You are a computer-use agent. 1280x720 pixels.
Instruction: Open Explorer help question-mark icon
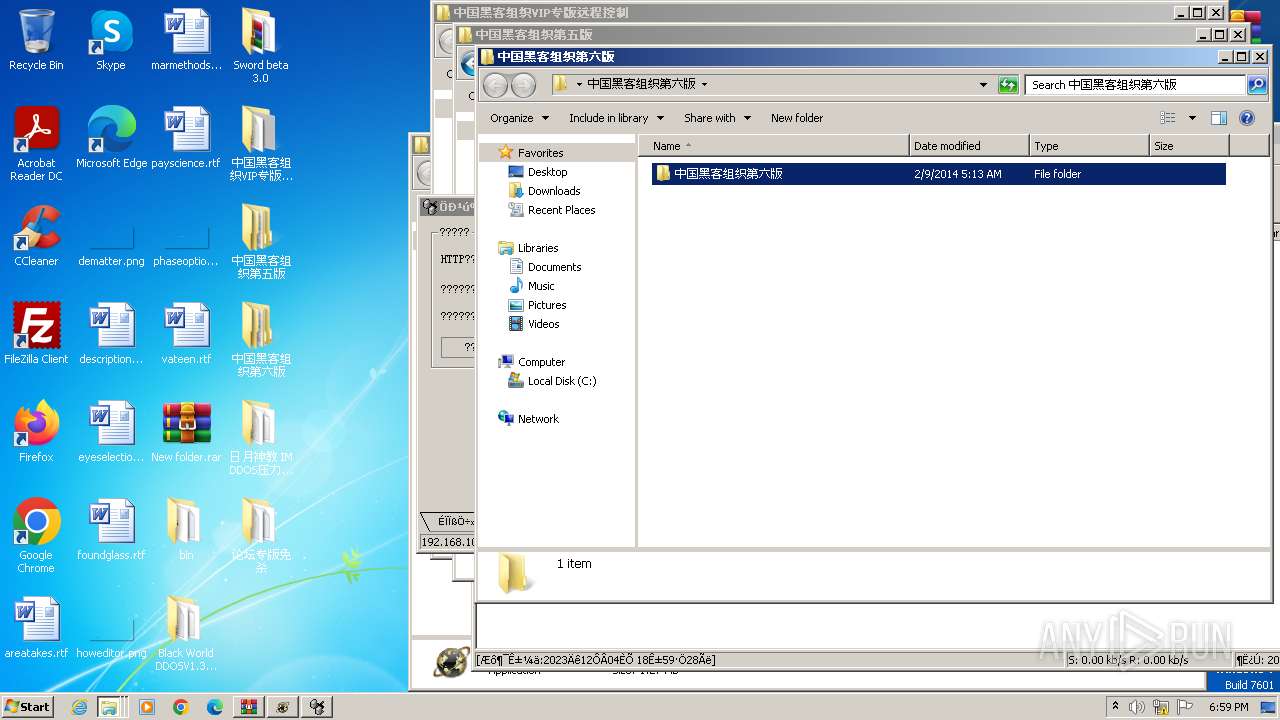click(1247, 118)
